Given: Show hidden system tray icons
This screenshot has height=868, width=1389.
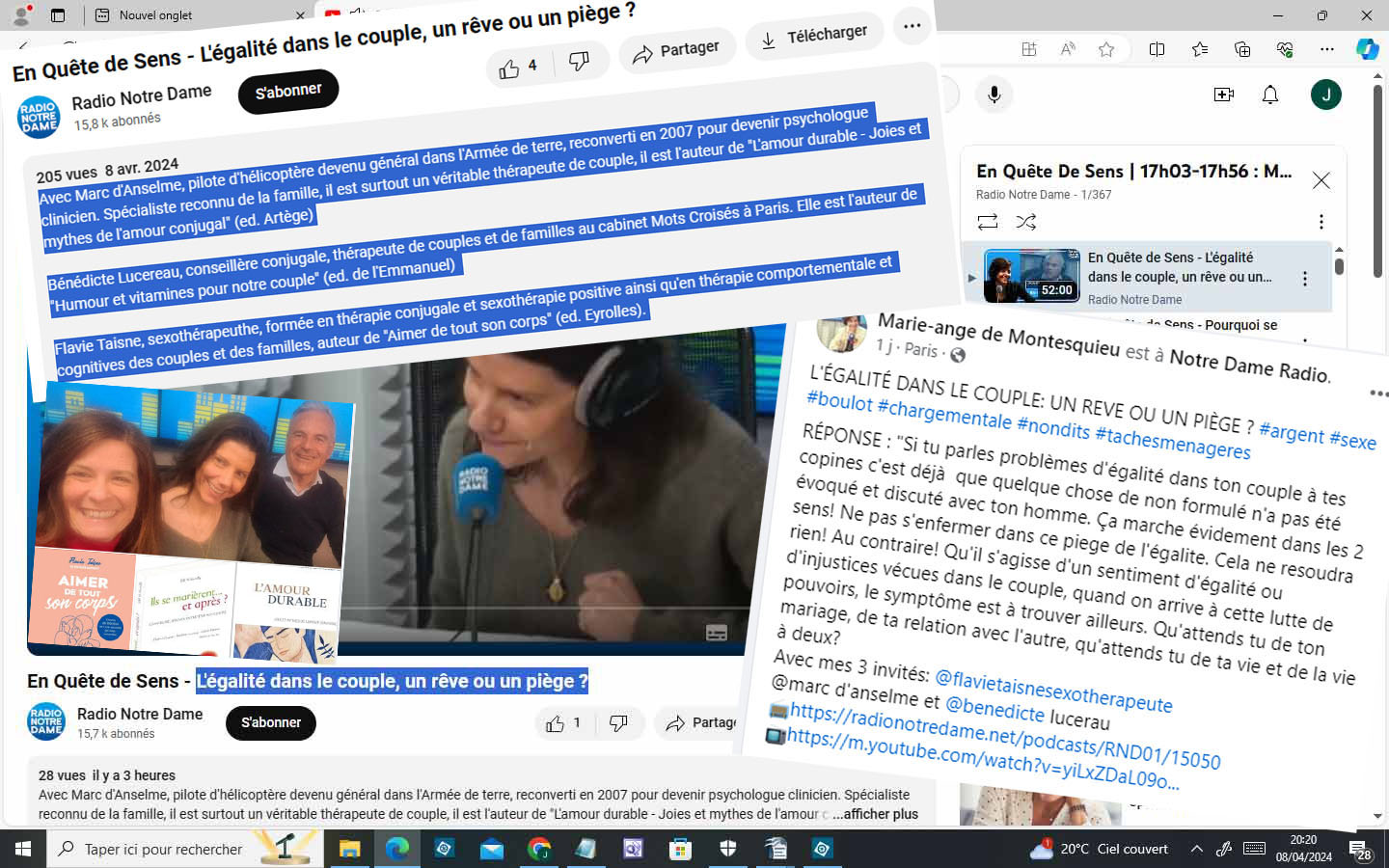Looking at the screenshot, I should tap(1197, 849).
